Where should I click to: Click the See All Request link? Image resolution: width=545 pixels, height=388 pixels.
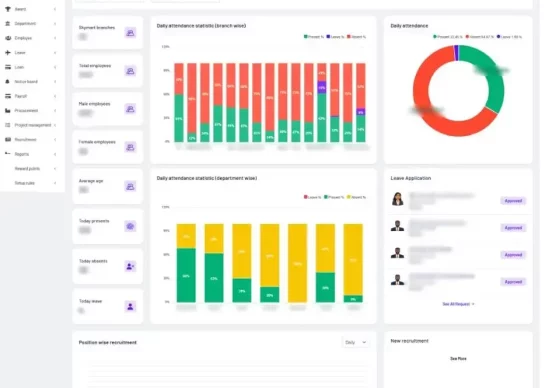(458, 304)
